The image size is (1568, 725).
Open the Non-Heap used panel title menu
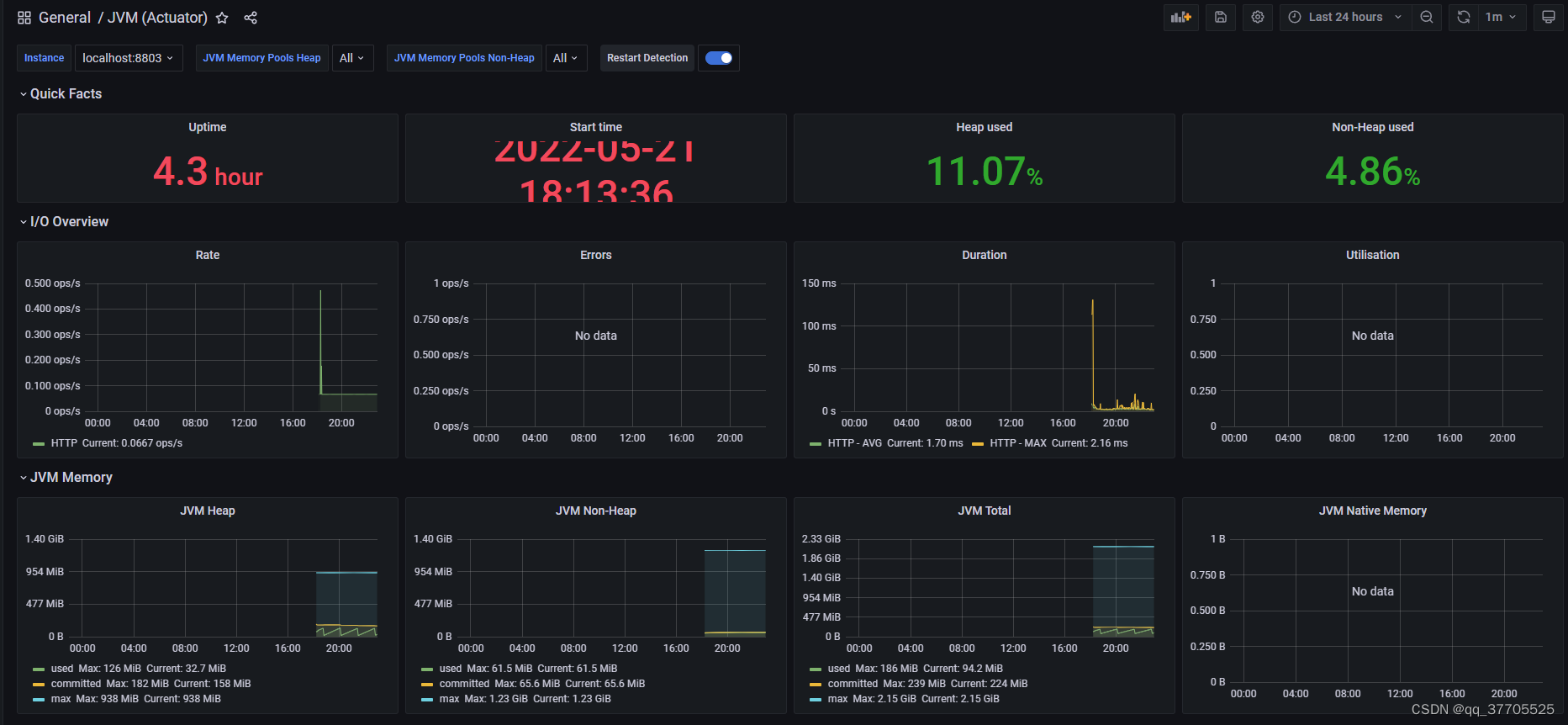click(x=1373, y=127)
